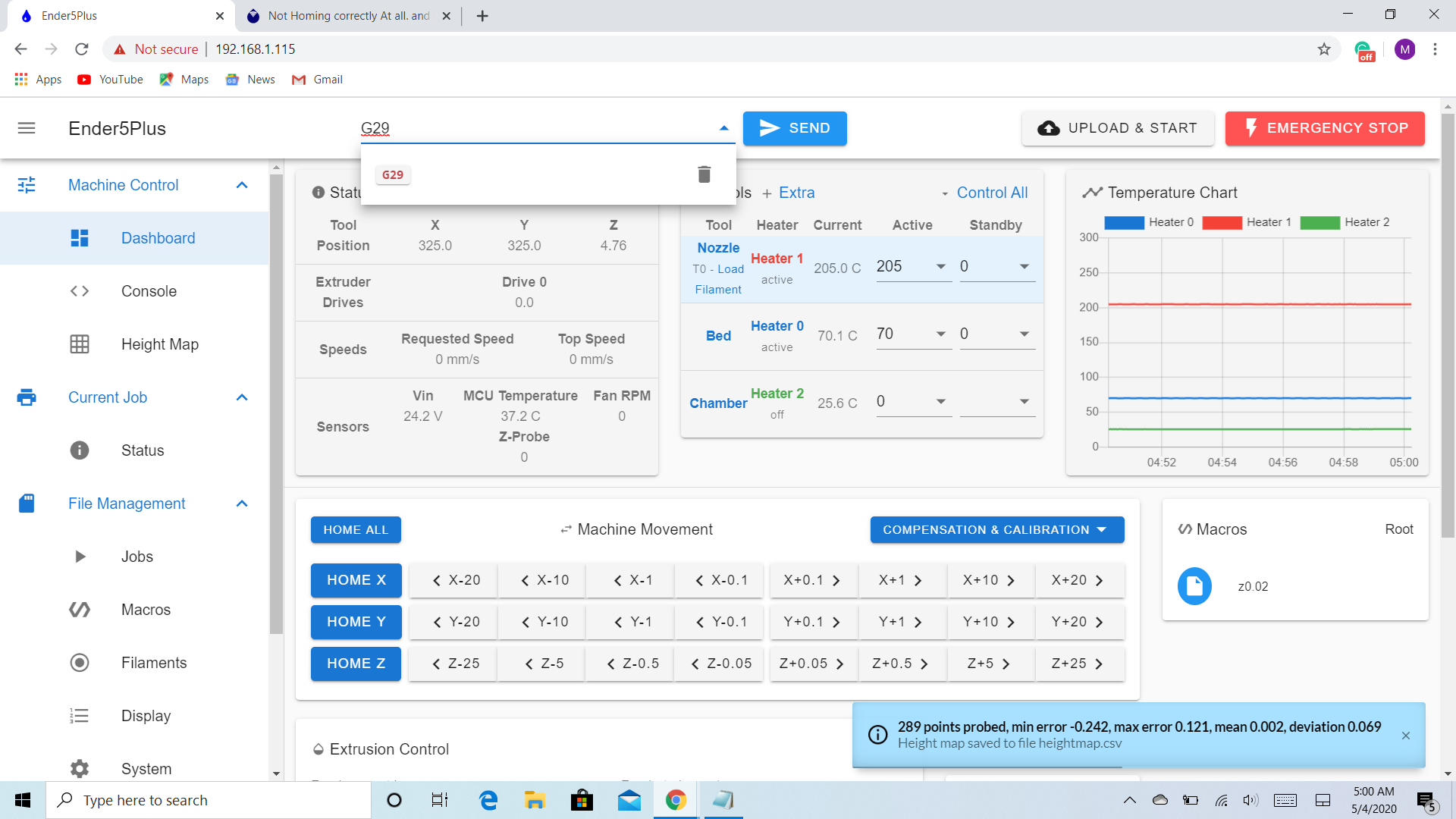Delete the G29 history entry with trash icon
The height and width of the screenshot is (819, 1456).
tap(704, 174)
